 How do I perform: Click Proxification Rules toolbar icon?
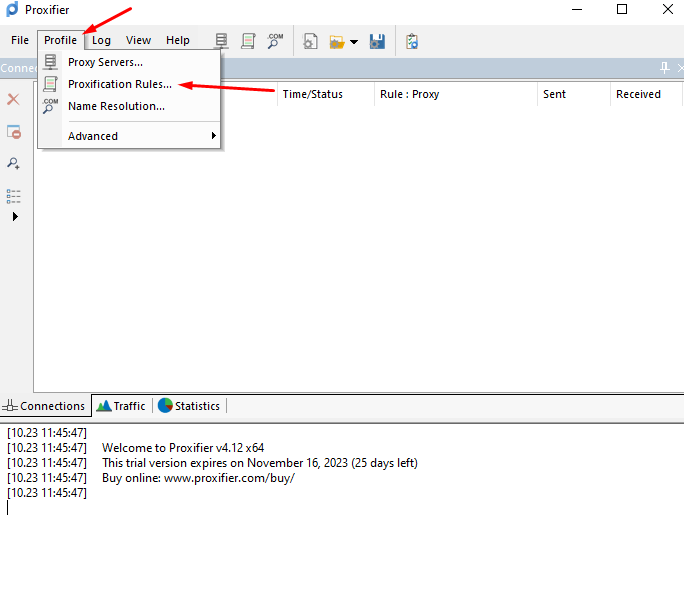pos(248,41)
